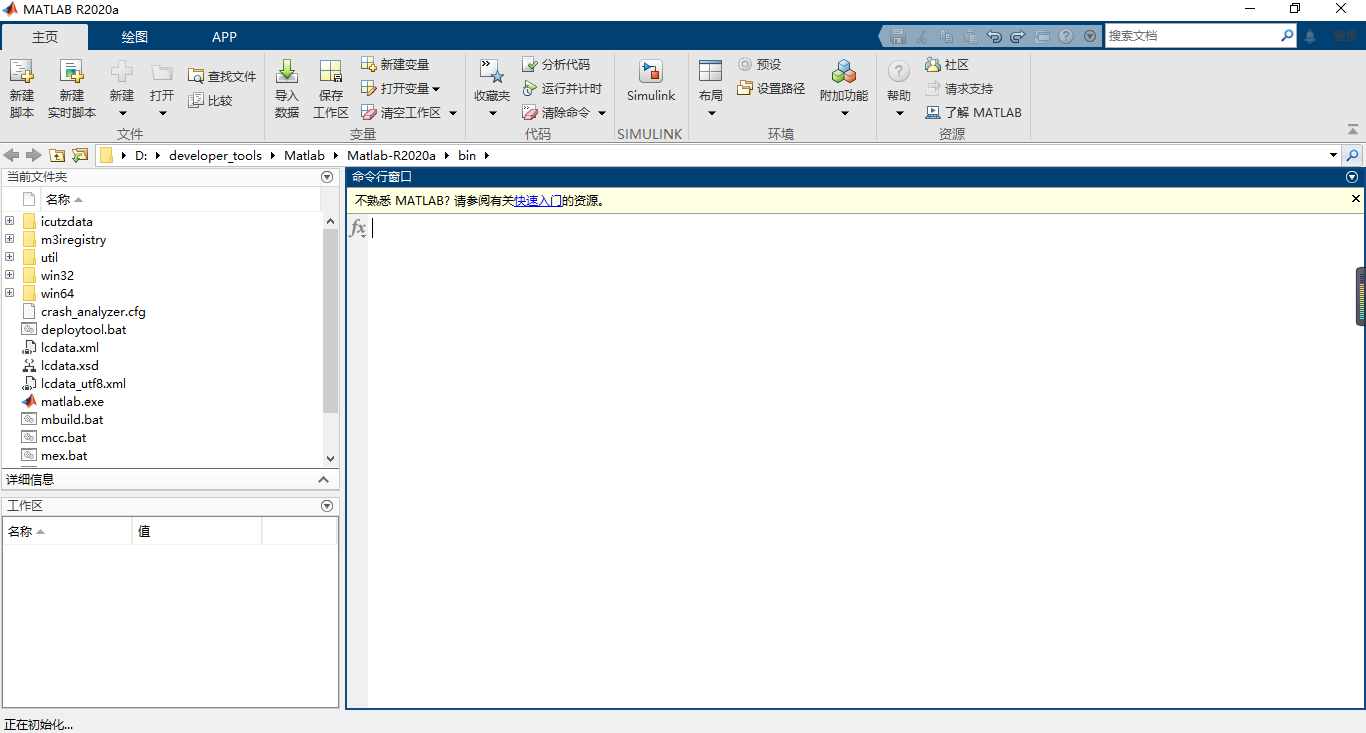This screenshot has height=733, width=1366.
Task: Click the 新建实时脚本 (New Live Script) icon
Action: click(x=71, y=72)
